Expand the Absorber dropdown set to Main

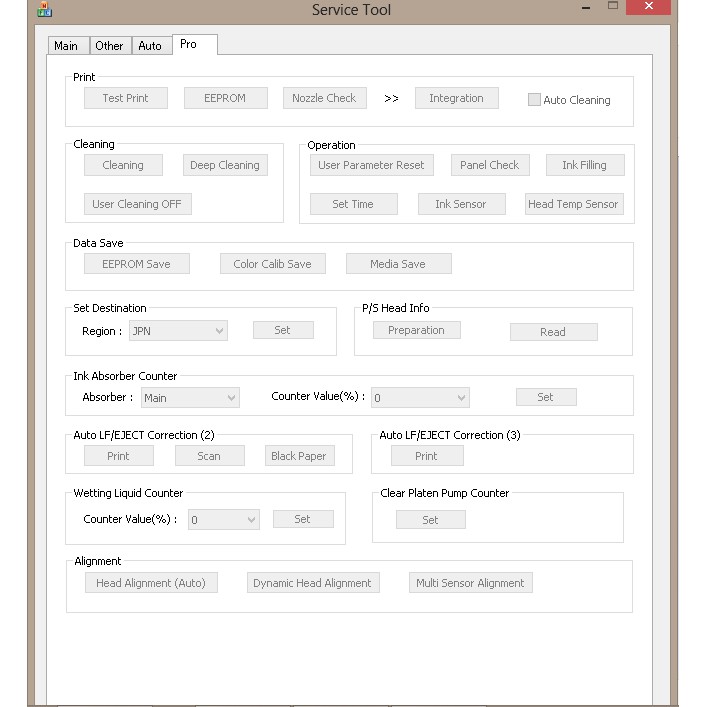coord(190,398)
